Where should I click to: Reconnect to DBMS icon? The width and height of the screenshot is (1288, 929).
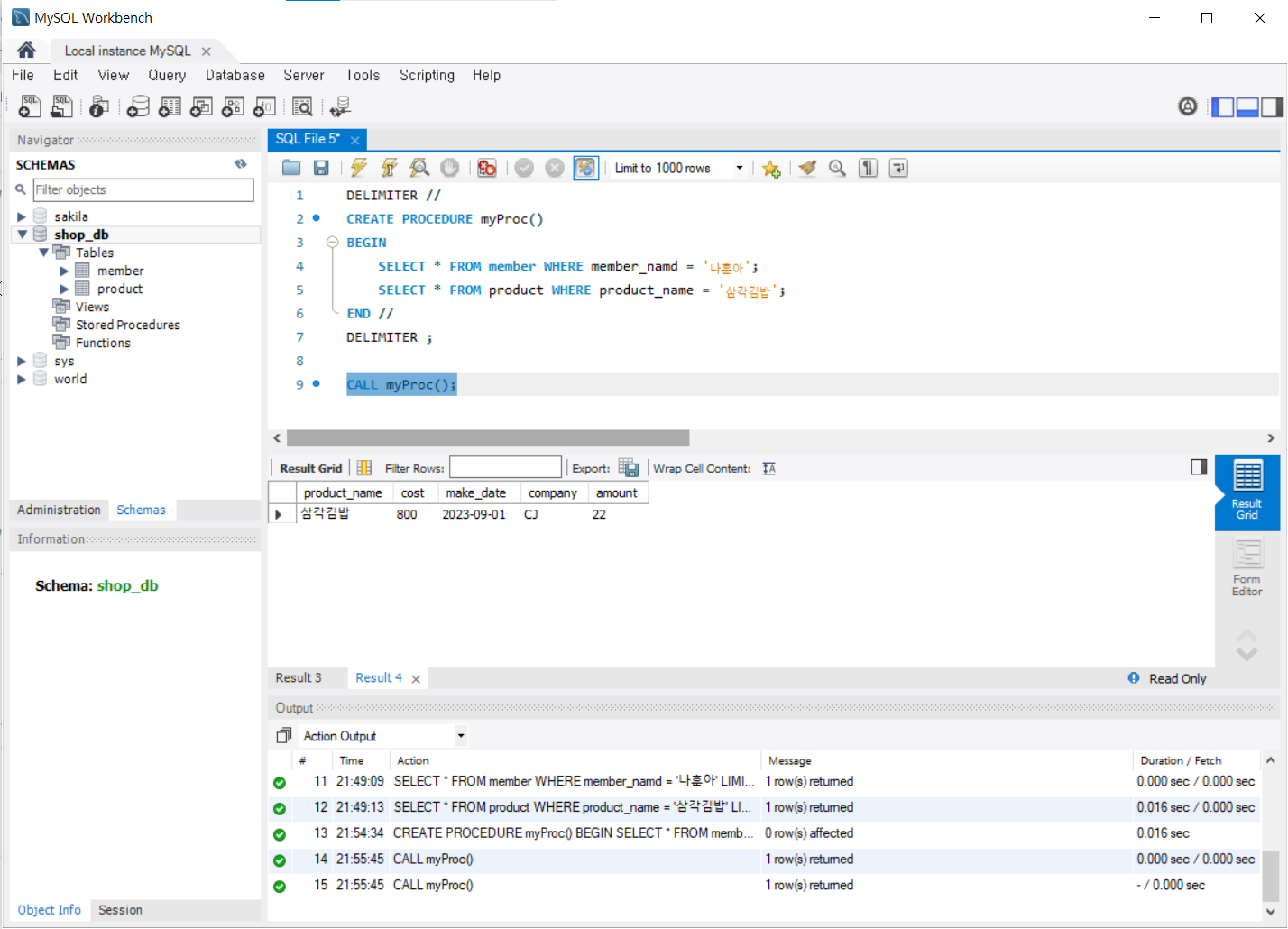click(340, 107)
